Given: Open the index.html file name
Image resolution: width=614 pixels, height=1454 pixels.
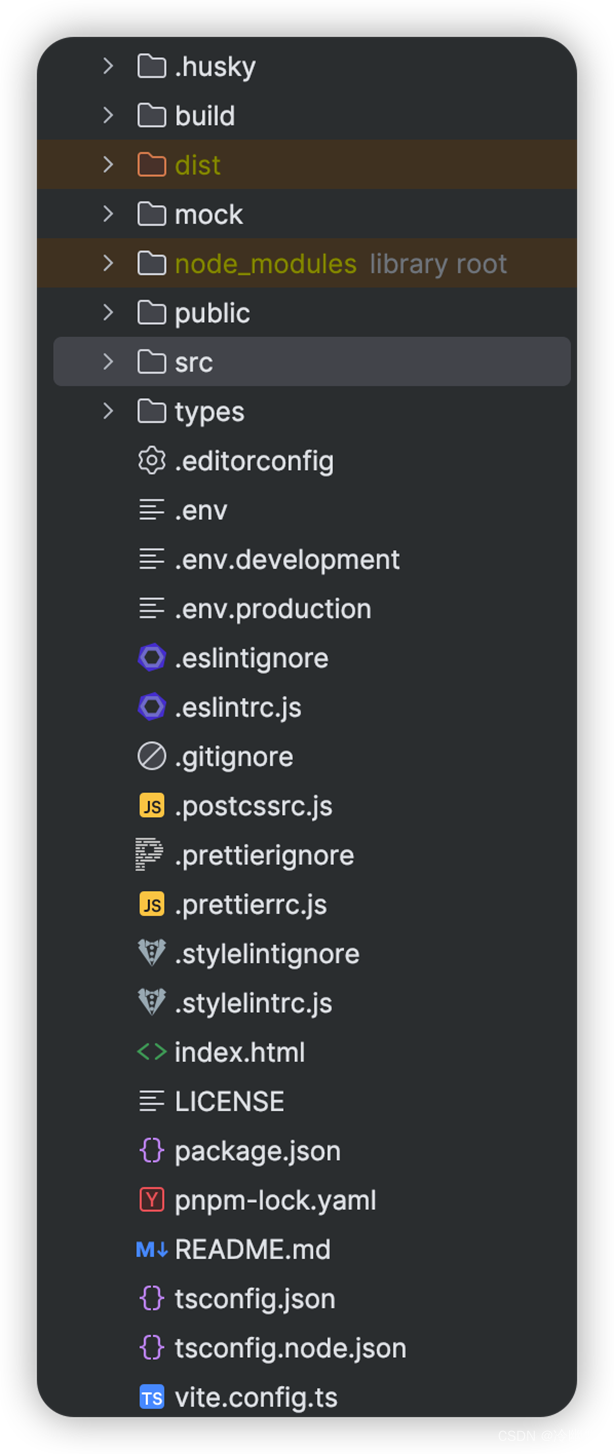Looking at the screenshot, I should pyautogui.click(x=240, y=1052).
